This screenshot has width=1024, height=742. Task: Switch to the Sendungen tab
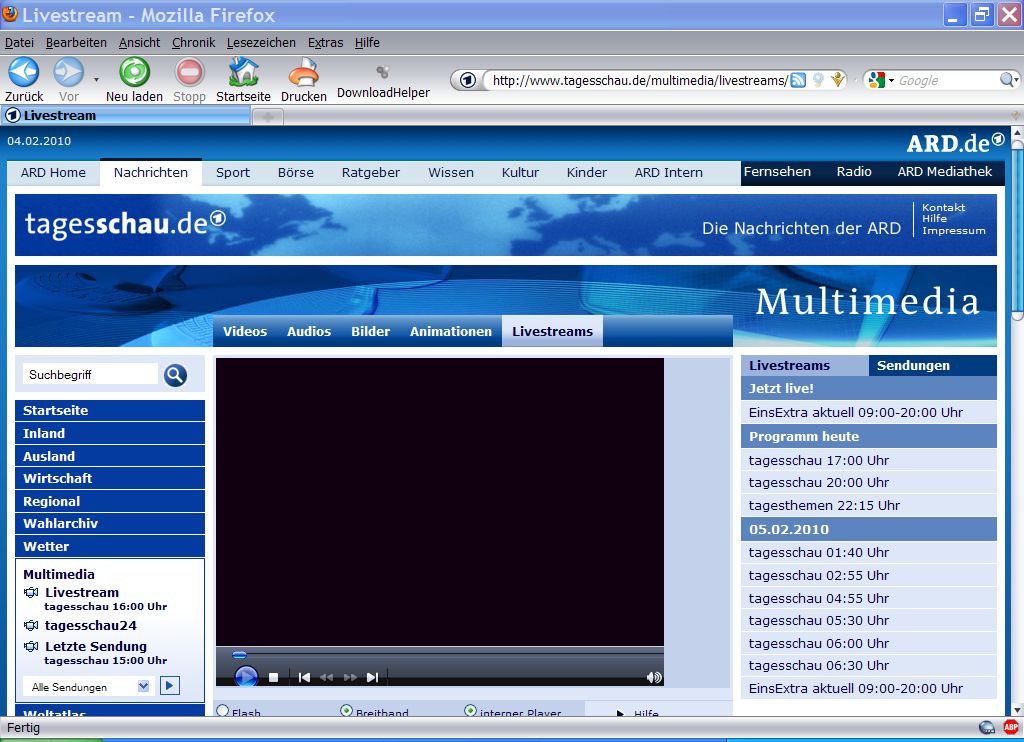pyautogui.click(x=913, y=365)
